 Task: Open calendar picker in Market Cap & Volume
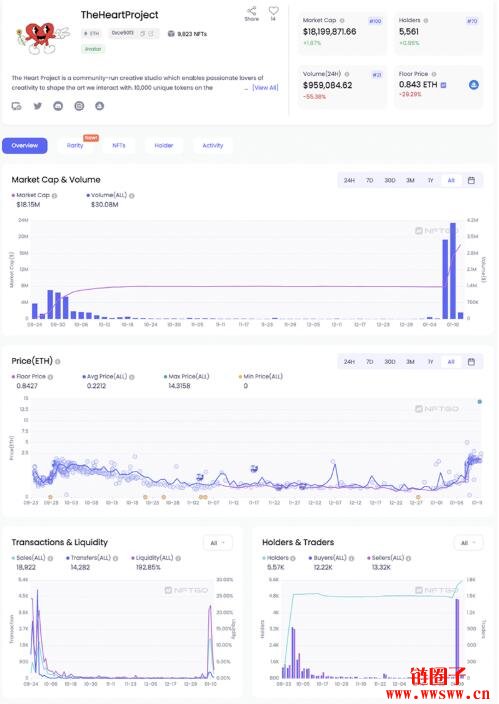pos(471,180)
